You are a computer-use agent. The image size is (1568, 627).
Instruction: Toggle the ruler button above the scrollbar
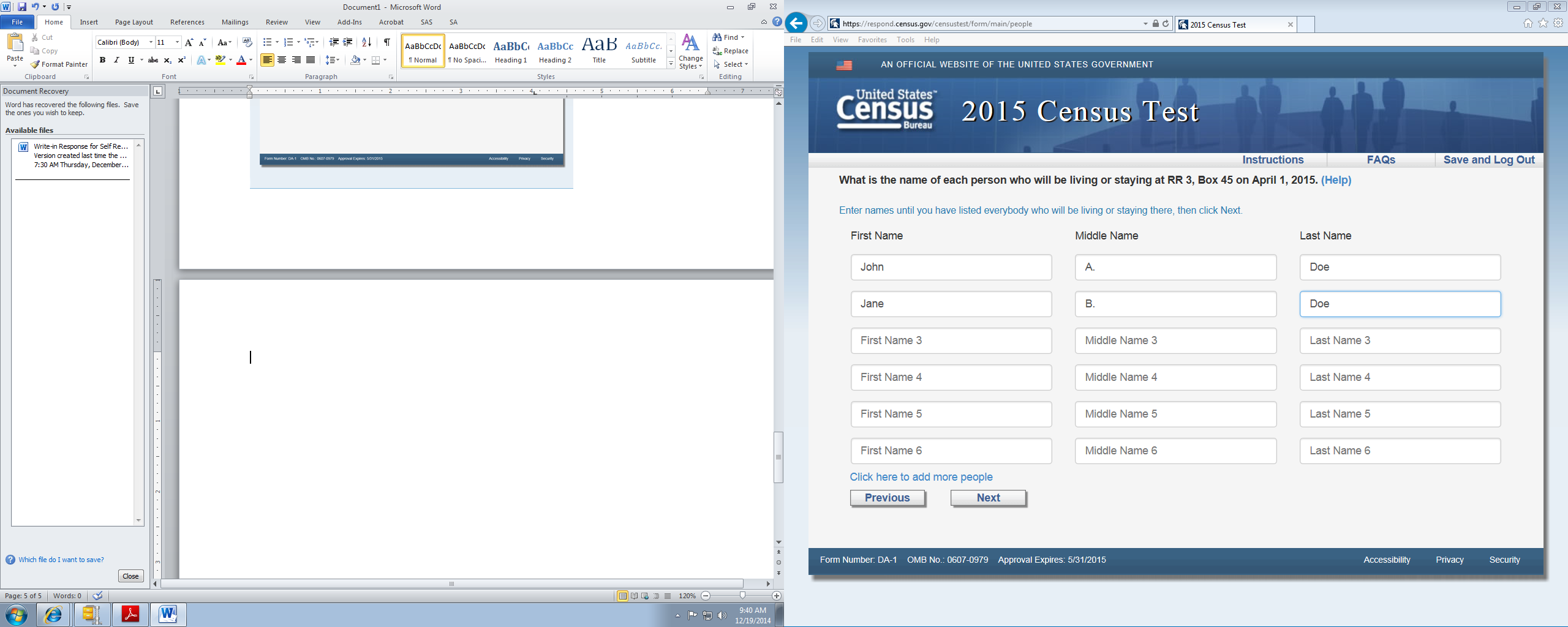(778, 92)
